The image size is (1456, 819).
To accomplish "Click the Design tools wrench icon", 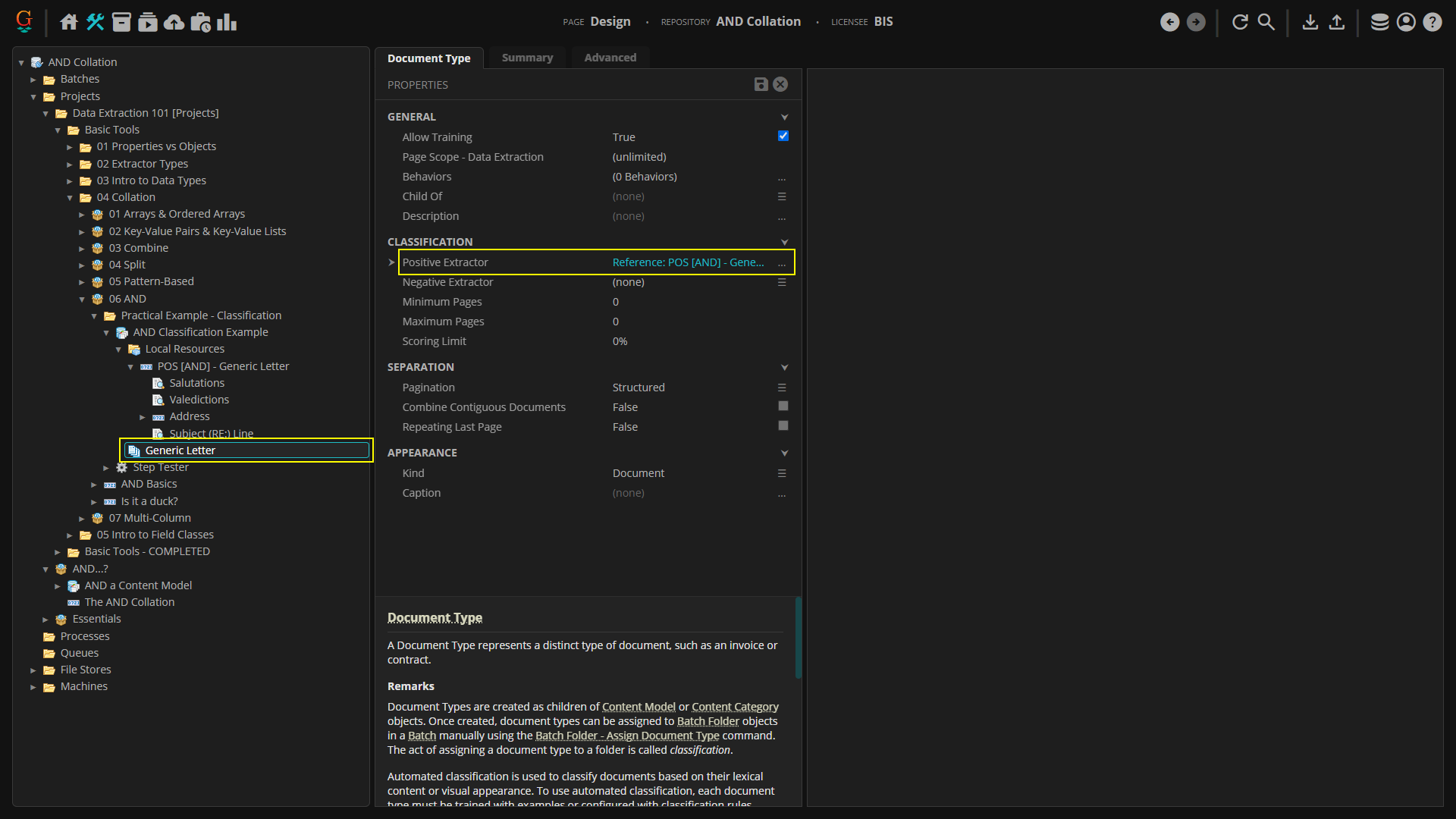I will 96,22.
